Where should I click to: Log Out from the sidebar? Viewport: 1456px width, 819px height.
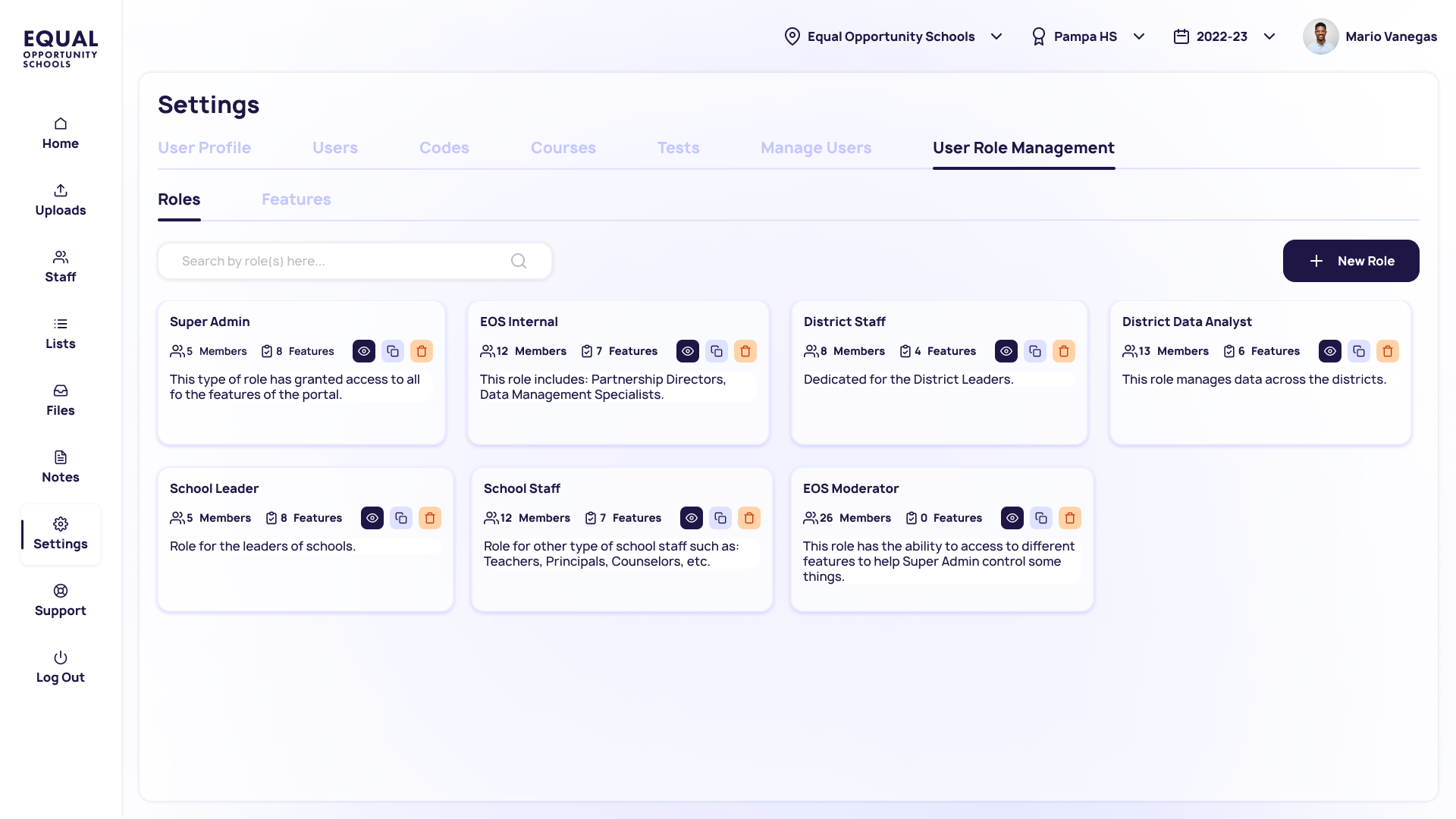61,667
